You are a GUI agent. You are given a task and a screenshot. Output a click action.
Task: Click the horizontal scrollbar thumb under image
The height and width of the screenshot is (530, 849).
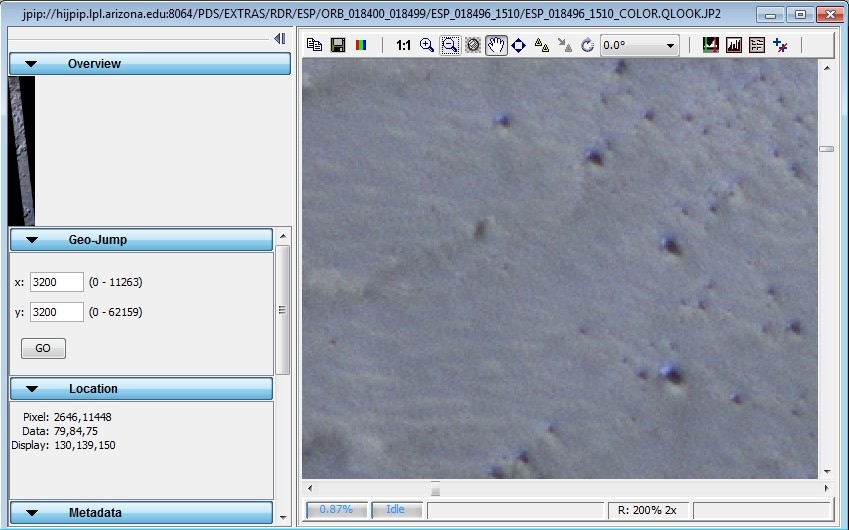click(434, 489)
